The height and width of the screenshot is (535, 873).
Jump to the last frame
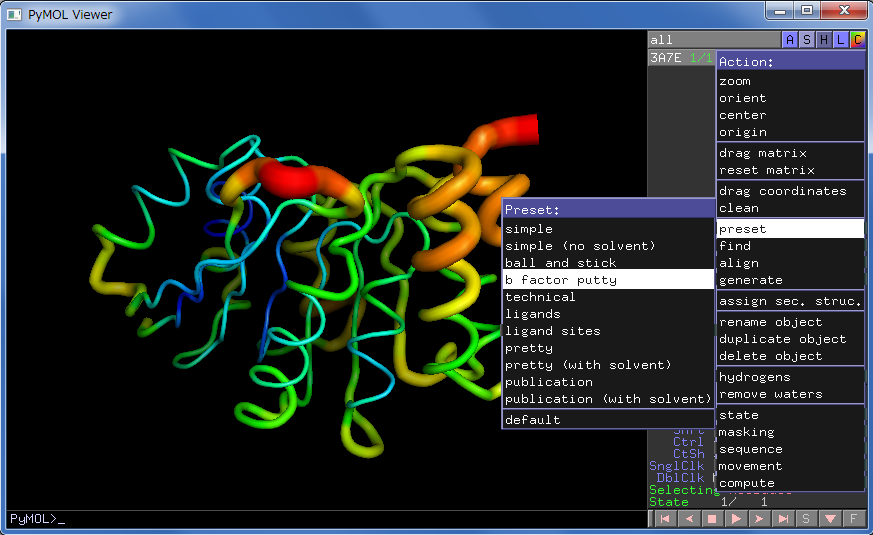tap(784, 519)
